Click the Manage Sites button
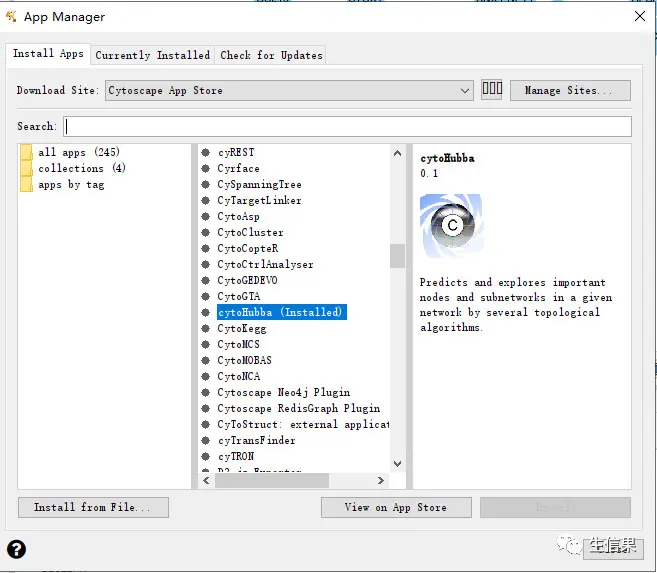Image resolution: width=657 pixels, height=573 pixels. [x=570, y=90]
